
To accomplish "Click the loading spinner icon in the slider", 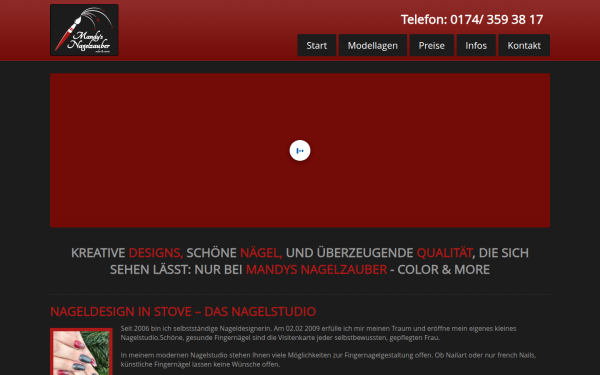I will 300,150.
